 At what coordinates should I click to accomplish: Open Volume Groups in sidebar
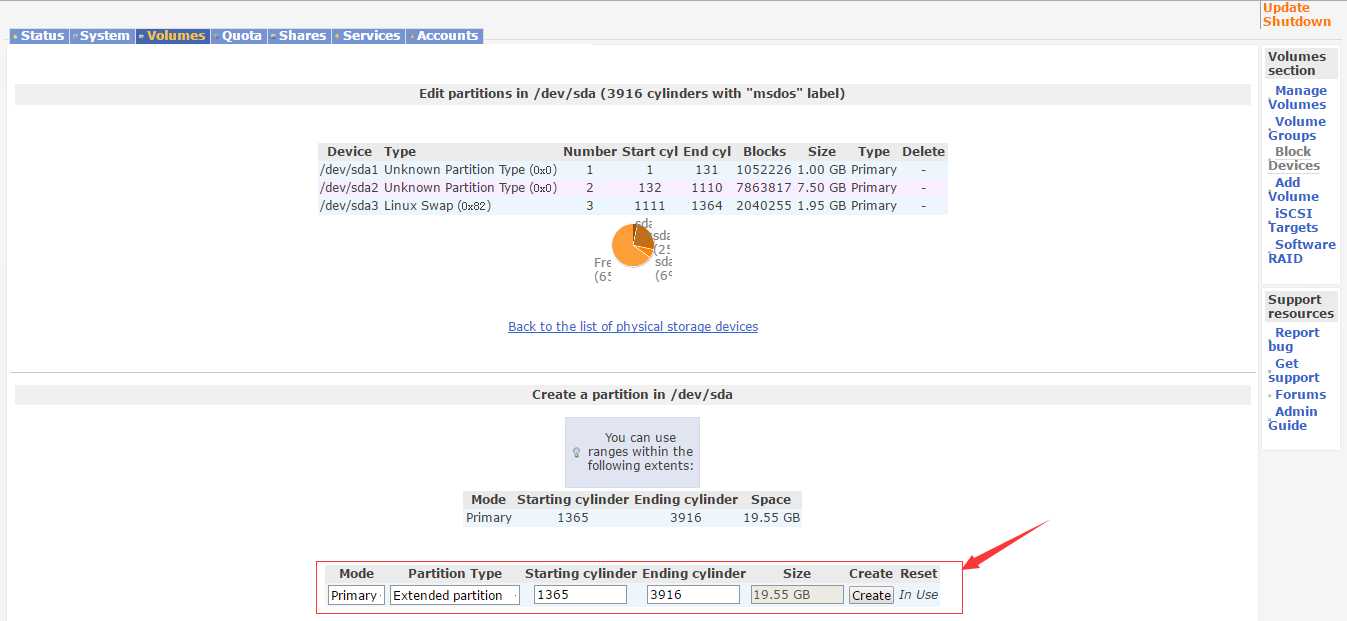(1297, 129)
